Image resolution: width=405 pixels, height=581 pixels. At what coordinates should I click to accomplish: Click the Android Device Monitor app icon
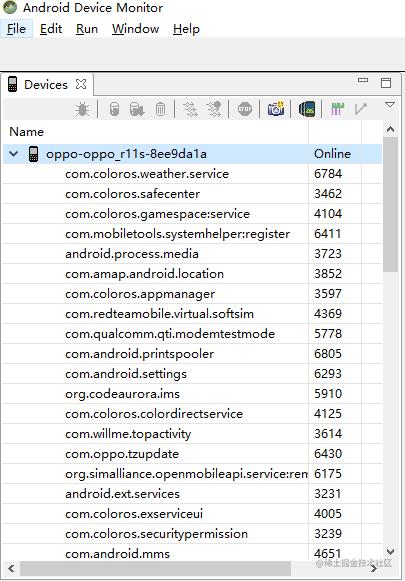tap(10, 7)
